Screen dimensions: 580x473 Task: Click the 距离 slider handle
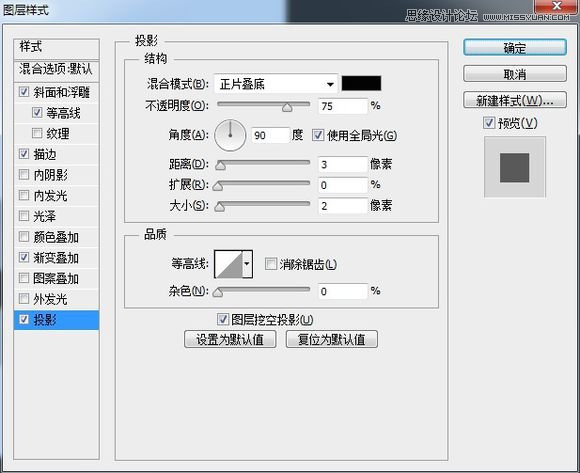coord(220,166)
